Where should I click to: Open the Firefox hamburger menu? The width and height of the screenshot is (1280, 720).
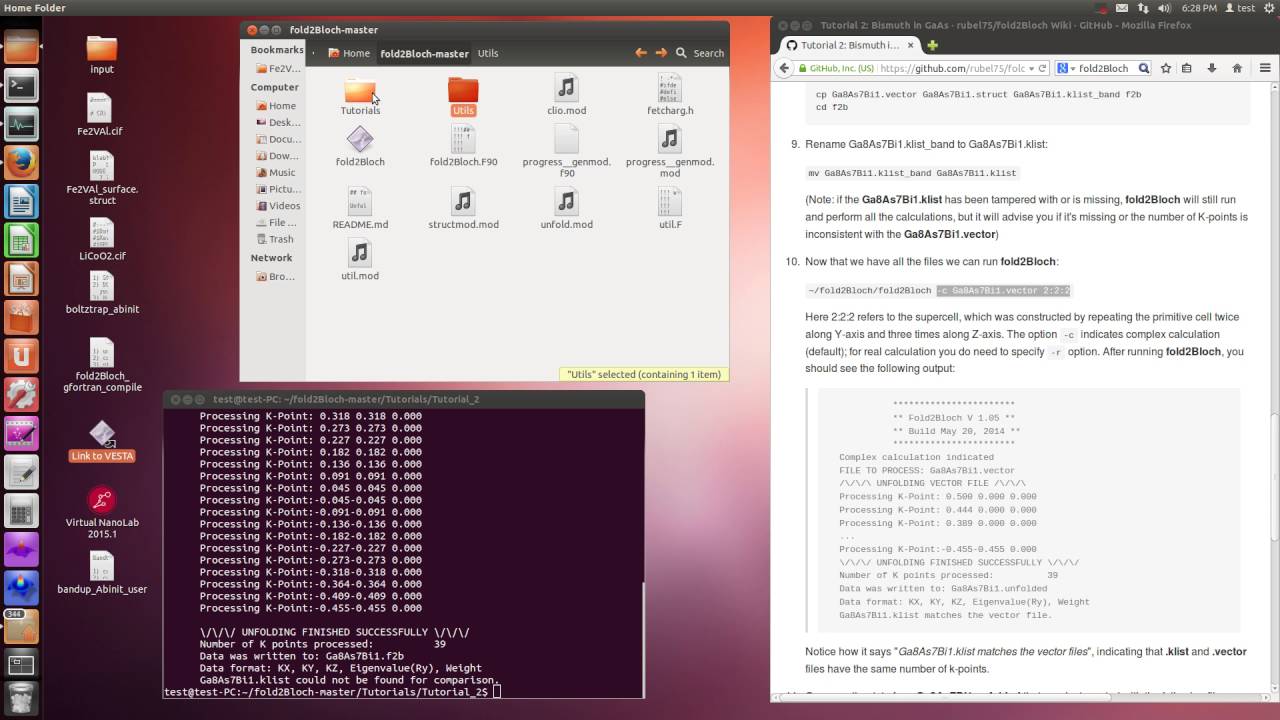[x=1265, y=68]
